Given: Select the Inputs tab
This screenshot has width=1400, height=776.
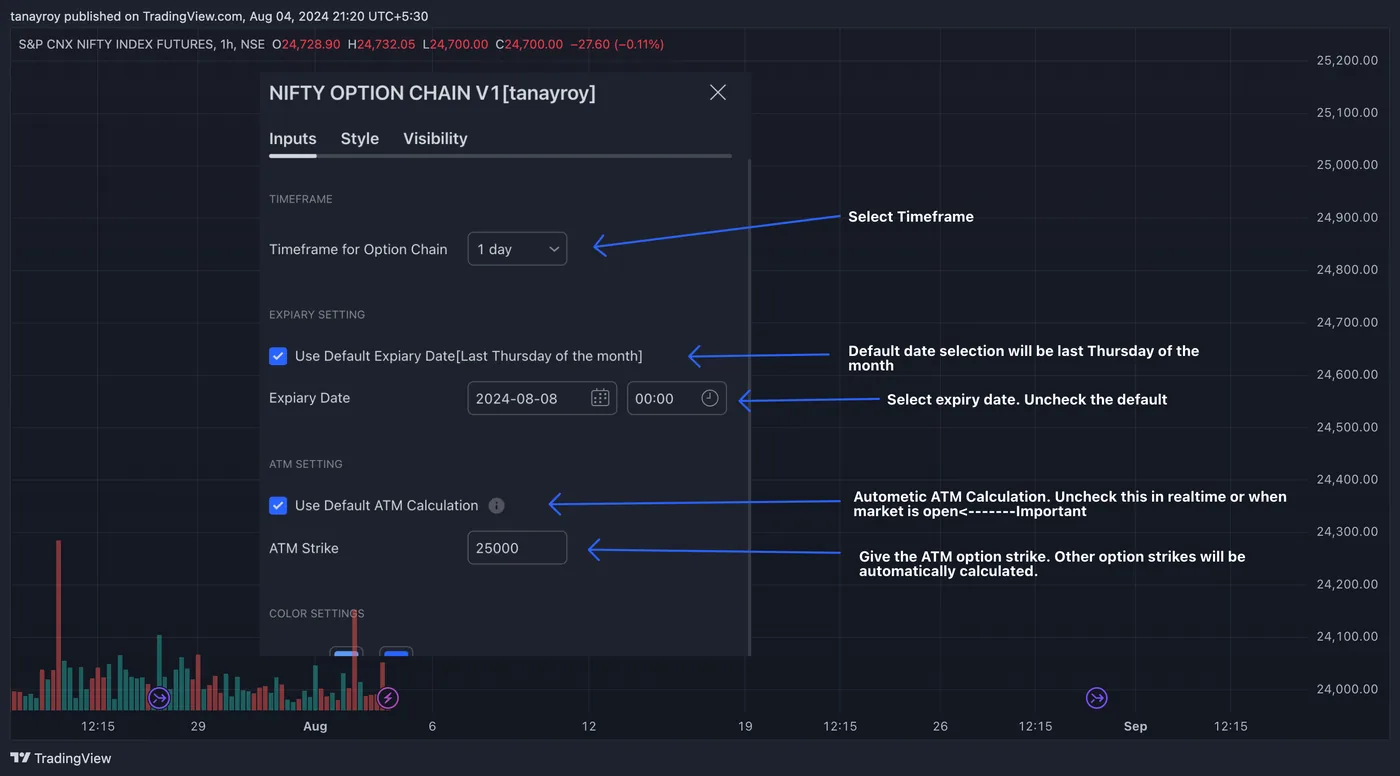Looking at the screenshot, I should tap(293, 139).
